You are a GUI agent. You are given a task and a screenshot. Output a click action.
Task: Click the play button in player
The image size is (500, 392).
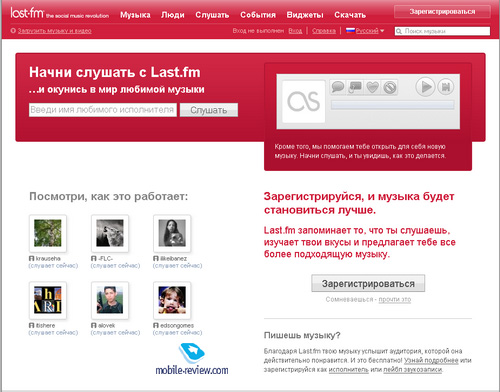coord(425,87)
